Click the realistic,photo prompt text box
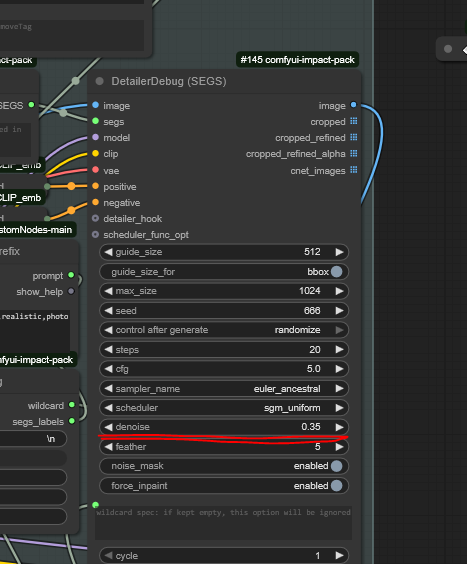 (x=35, y=331)
